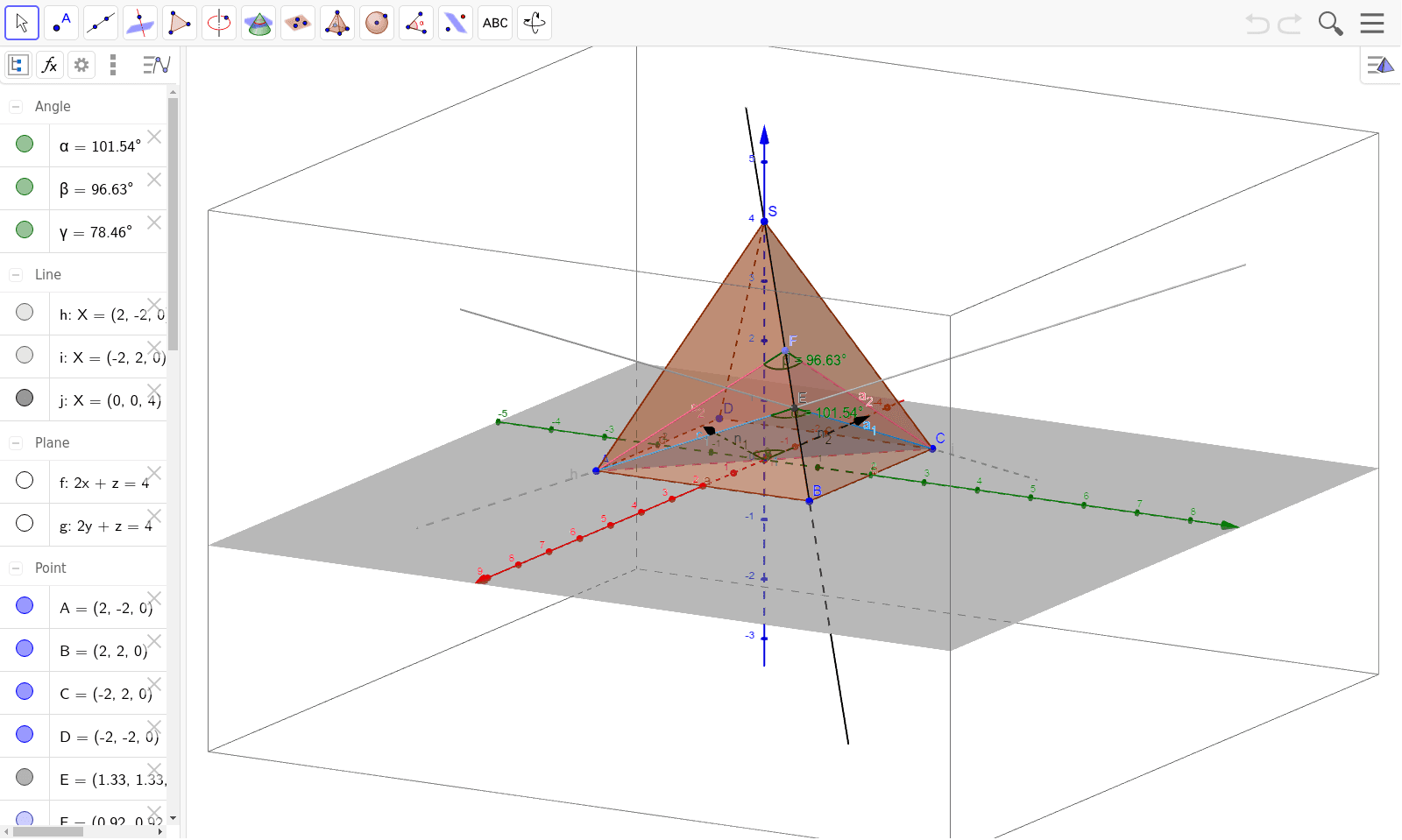Collapse the Line group
The width and height of the screenshot is (1402, 840).
16,275
